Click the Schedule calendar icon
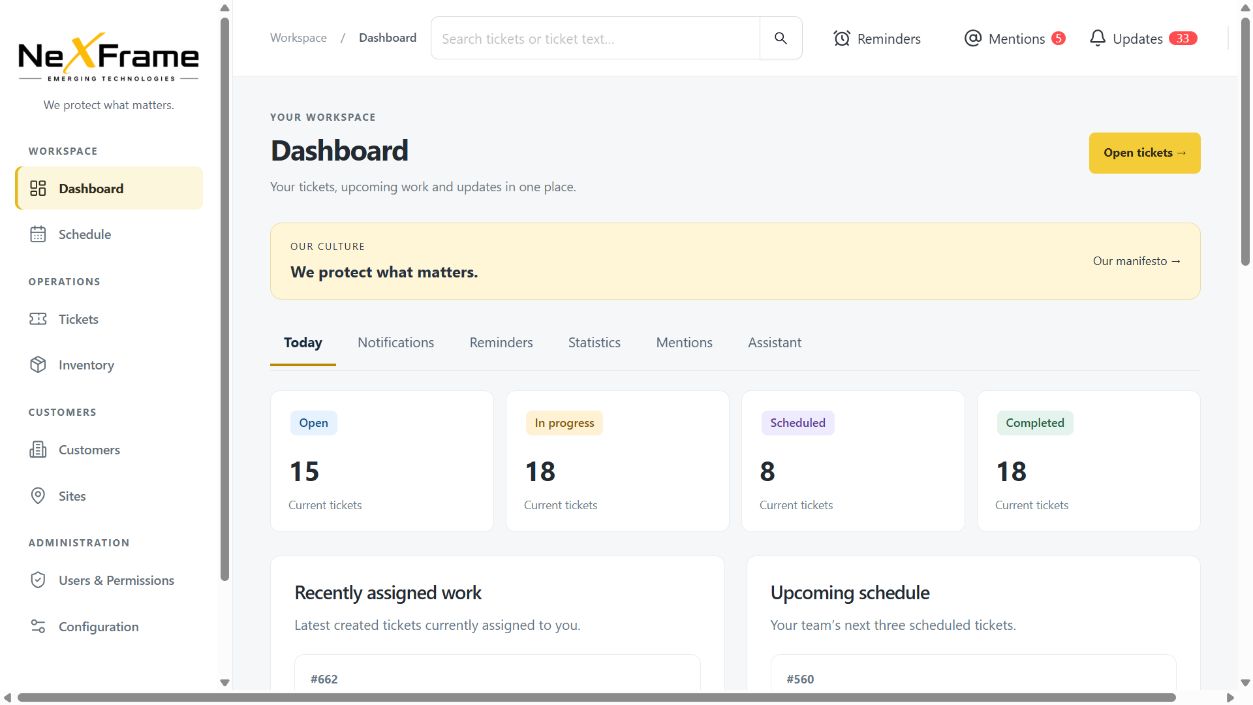The height and width of the screenshot is (705, 1253). point(38,234)
